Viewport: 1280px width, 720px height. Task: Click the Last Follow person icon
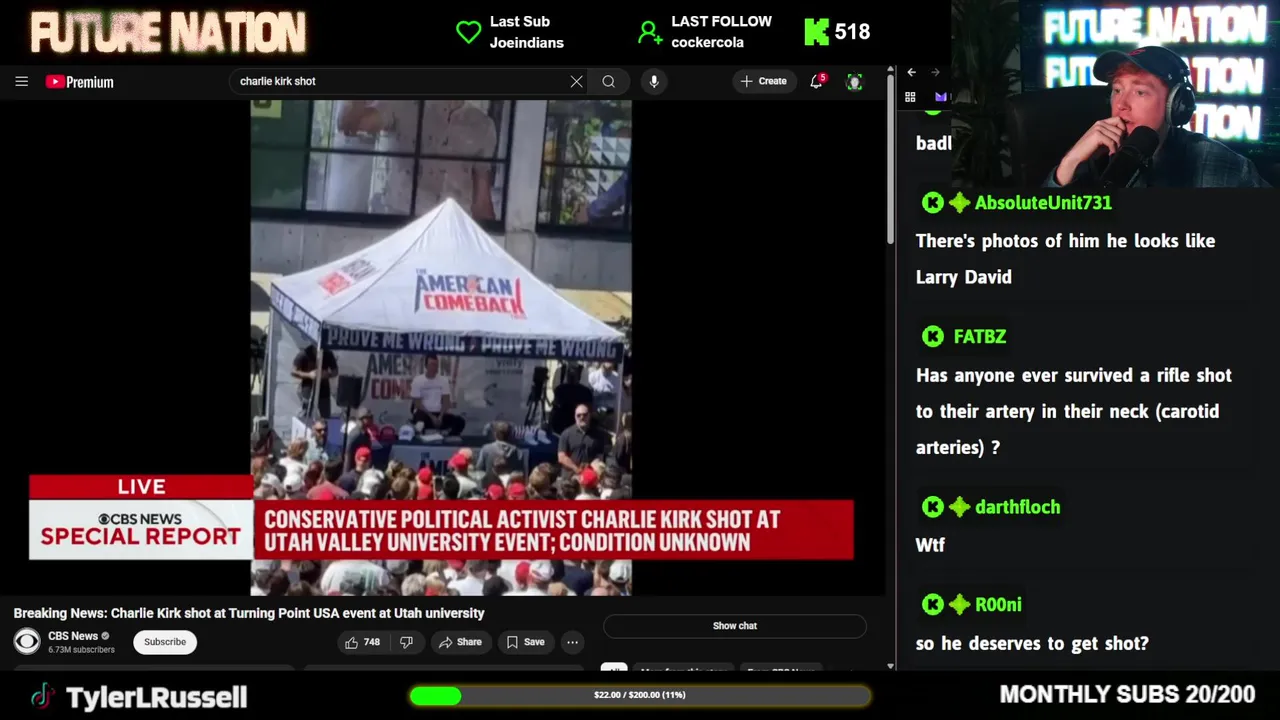[650, 32]
